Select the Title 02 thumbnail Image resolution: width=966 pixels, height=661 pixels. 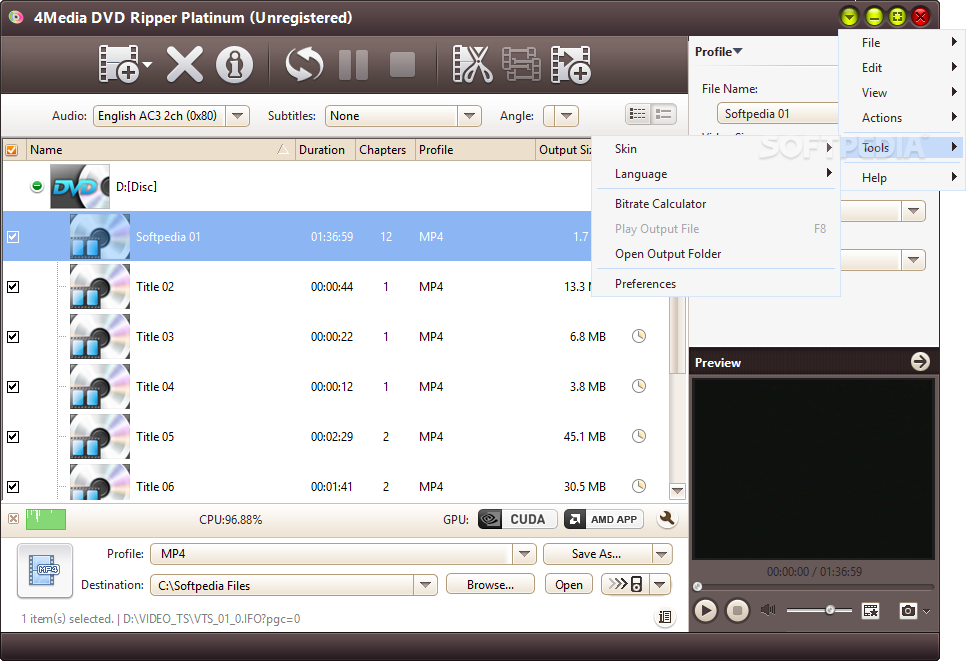click(x=100, y=286)
